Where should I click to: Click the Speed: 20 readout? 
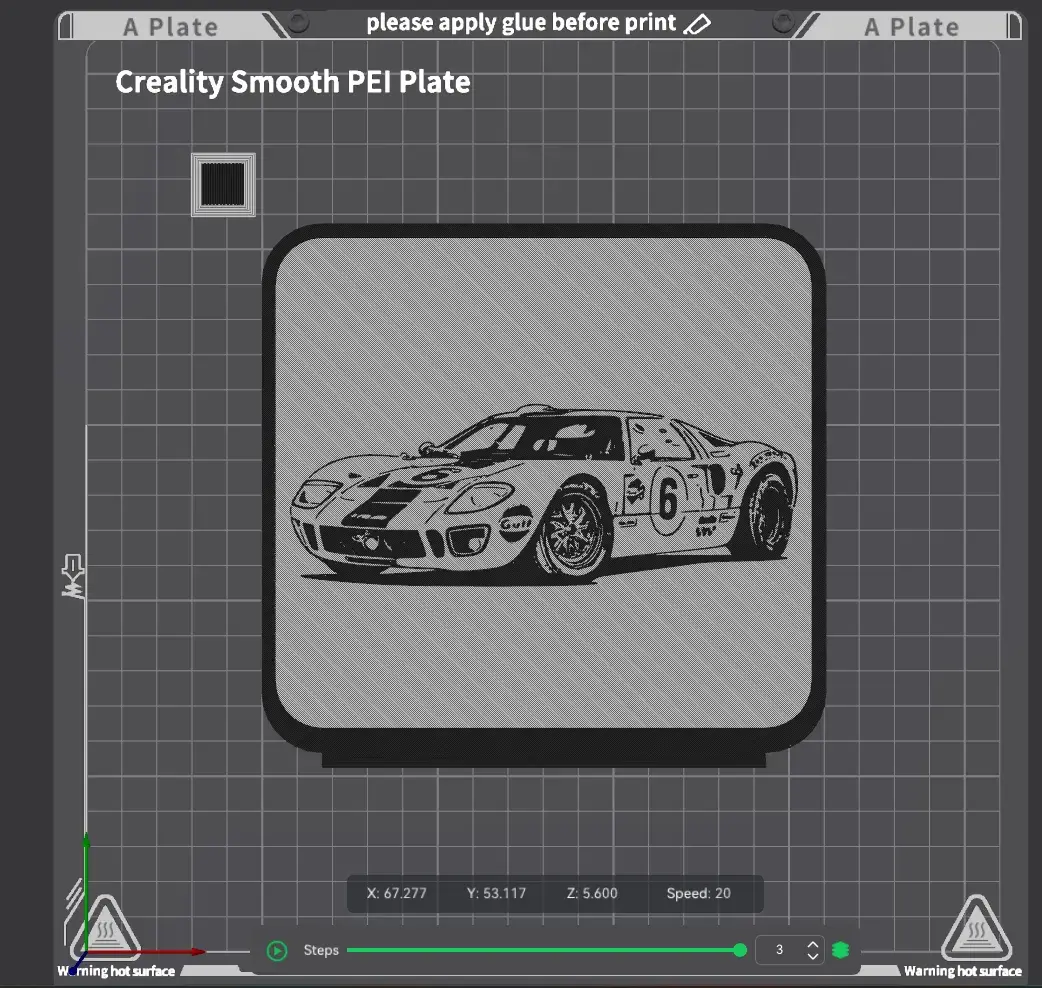[698, 894]
